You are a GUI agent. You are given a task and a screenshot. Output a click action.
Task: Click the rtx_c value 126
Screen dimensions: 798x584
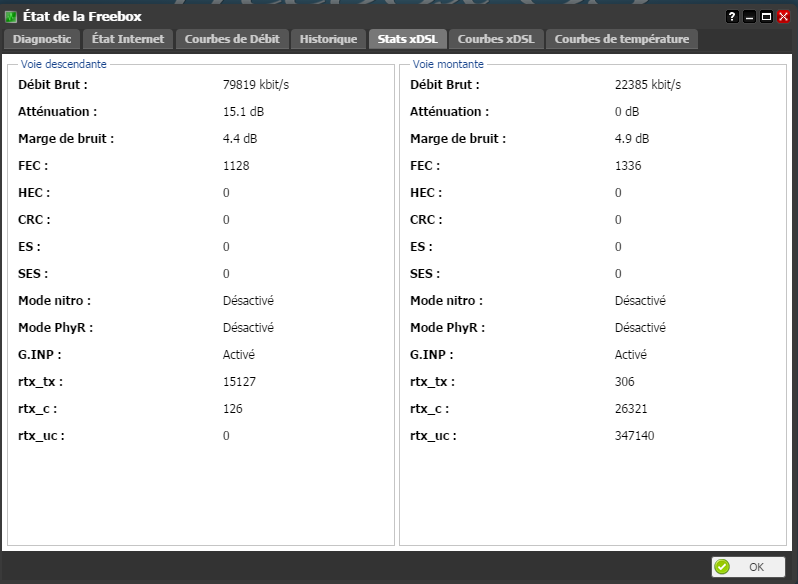232,408
